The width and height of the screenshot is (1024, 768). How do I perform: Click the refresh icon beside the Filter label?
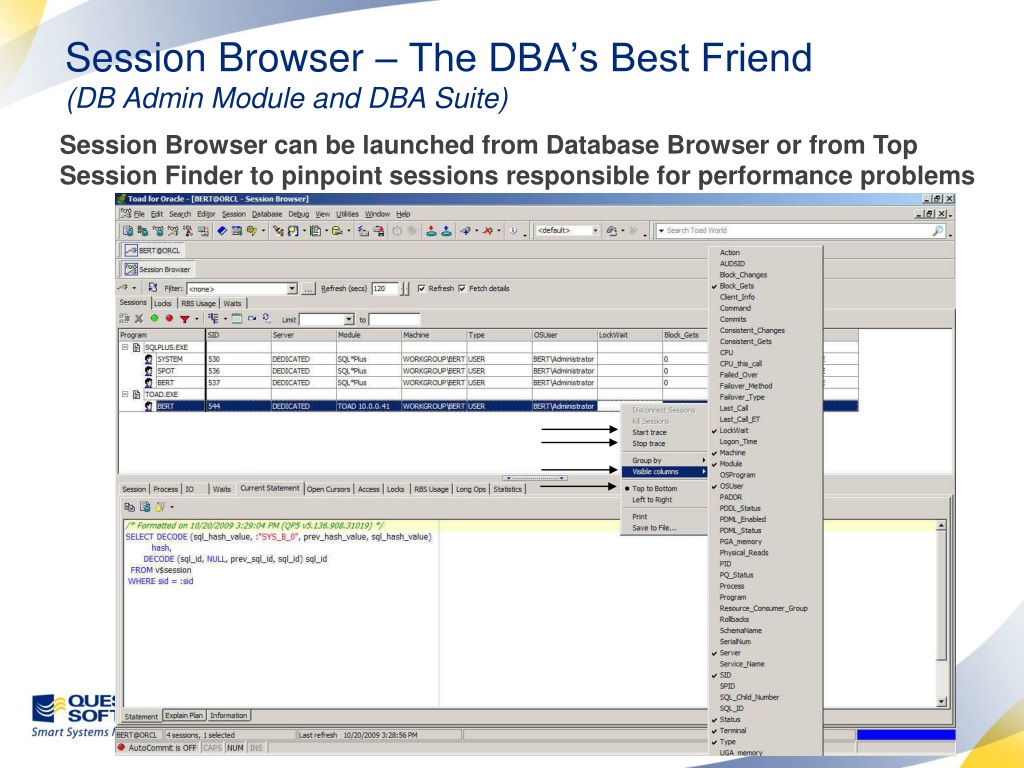[153, 288]
